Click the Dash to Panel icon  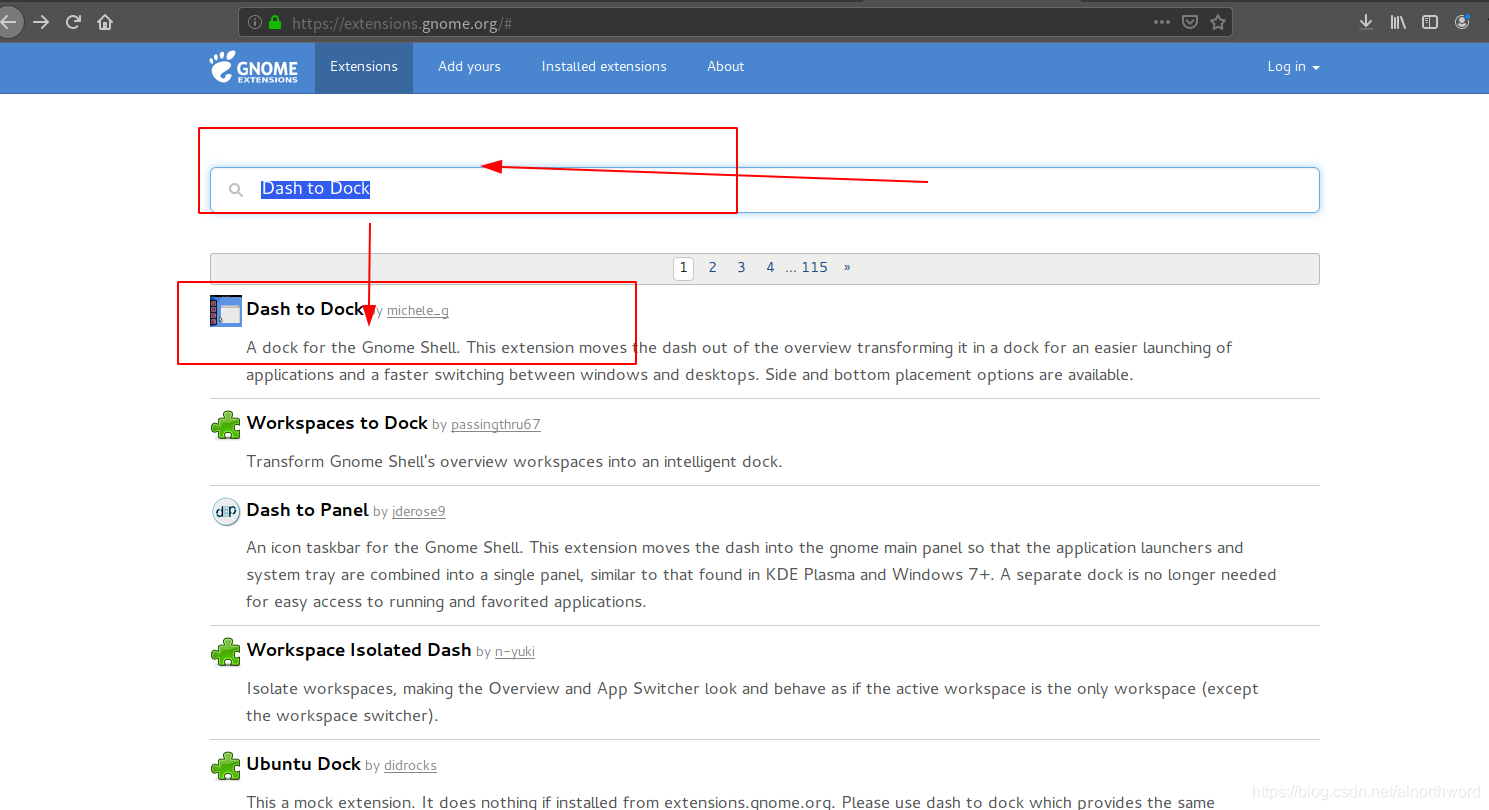pos(226,511)
